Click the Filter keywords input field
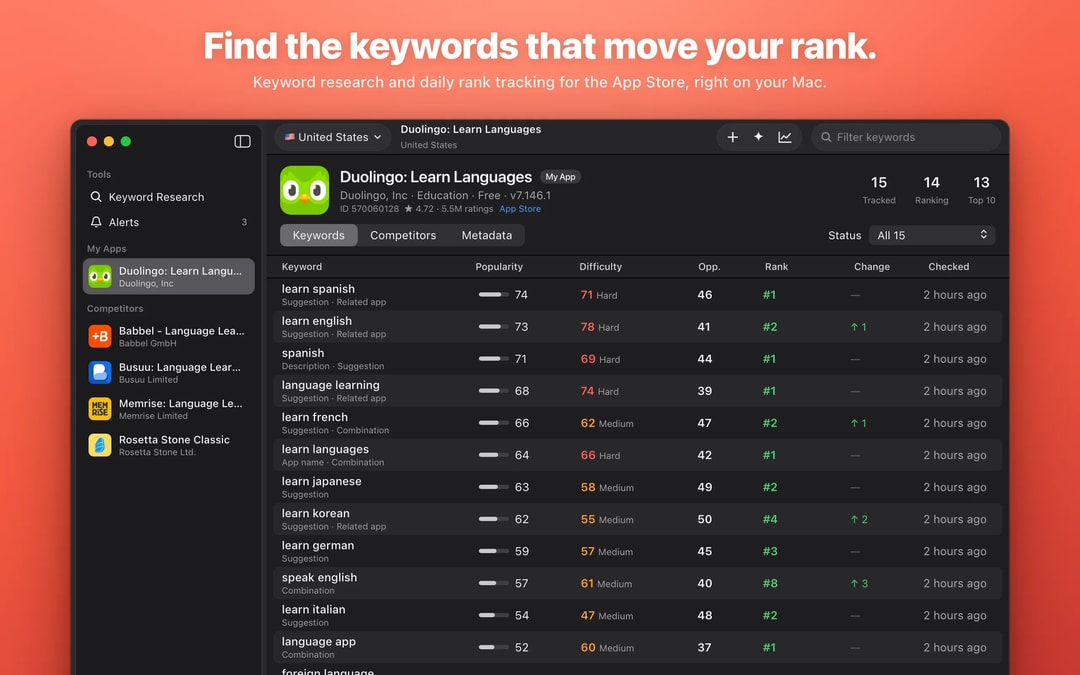Viewport: 1080px width, 675px height. [x=906, y=137]
